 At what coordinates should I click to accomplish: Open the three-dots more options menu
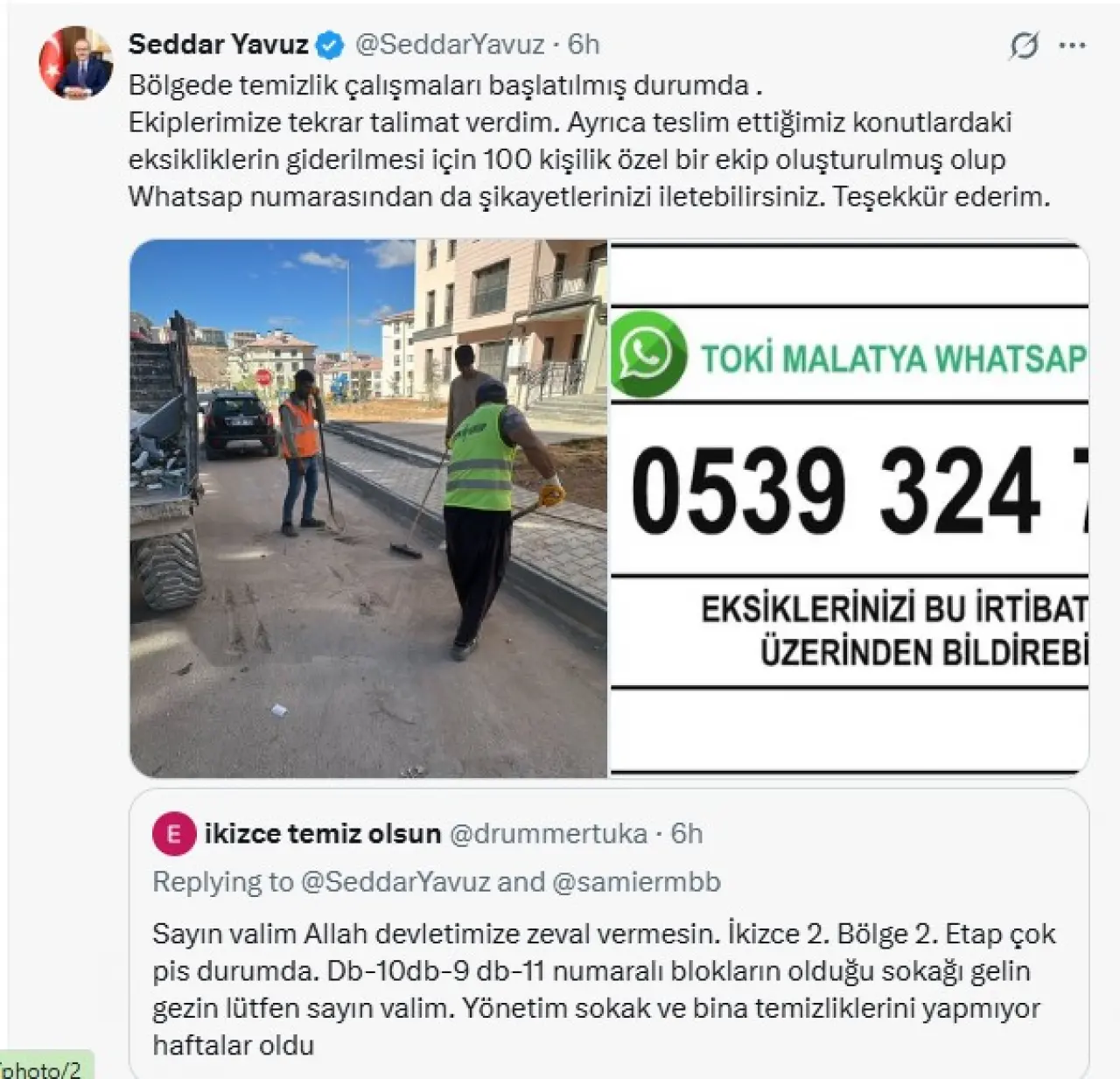[1072, 46]
